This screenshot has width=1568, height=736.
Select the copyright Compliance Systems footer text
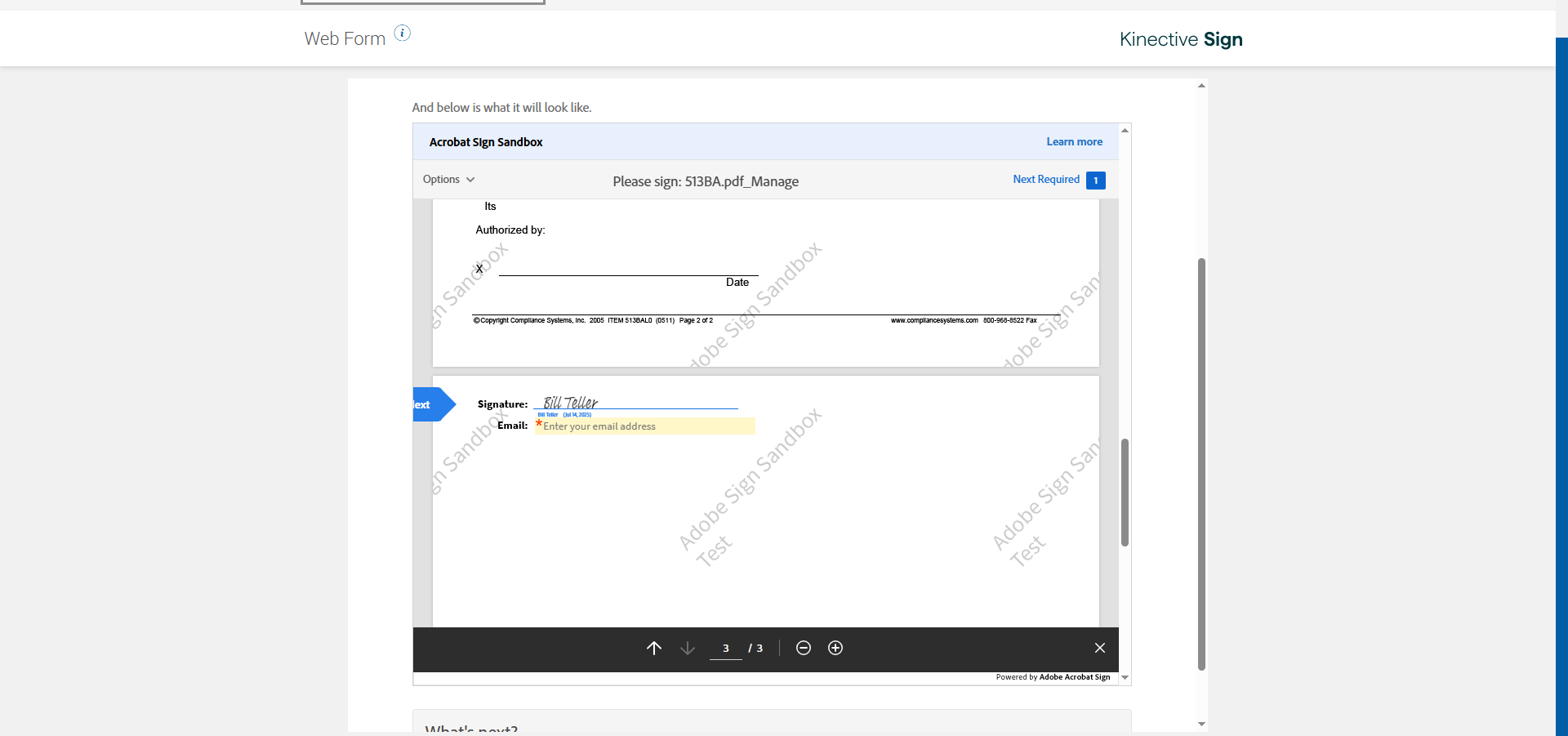pyautogui.click(x=593, y=320)
